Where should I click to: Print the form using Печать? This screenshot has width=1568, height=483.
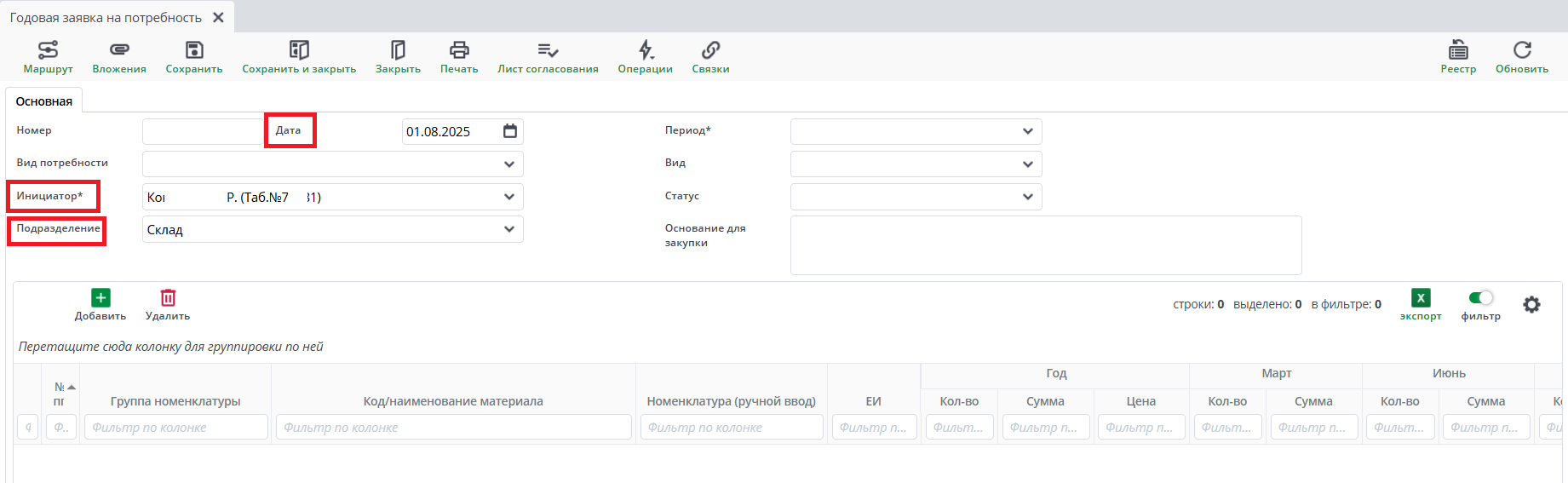coord(459,56)
